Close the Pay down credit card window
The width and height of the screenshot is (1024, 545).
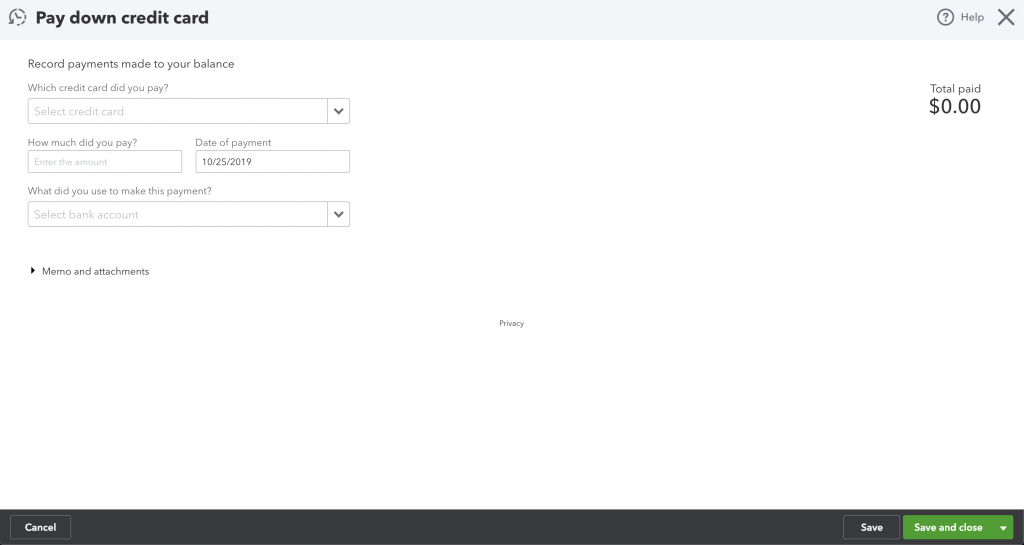1006,18
